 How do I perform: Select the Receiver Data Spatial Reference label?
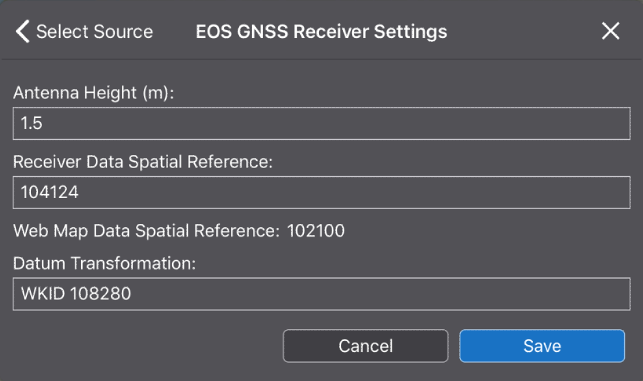(143, 162)
